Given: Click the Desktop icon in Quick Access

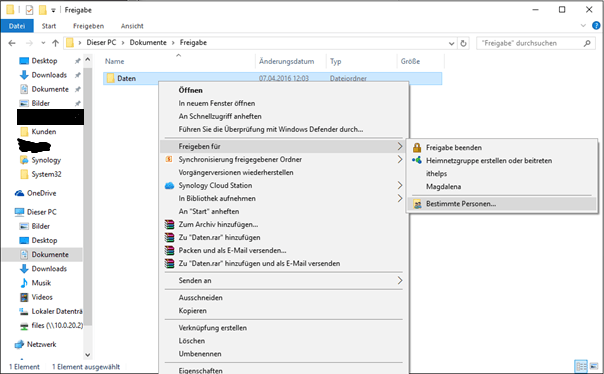Looking at the screenshot, I should pyautogui.click(x=24, y=61).
